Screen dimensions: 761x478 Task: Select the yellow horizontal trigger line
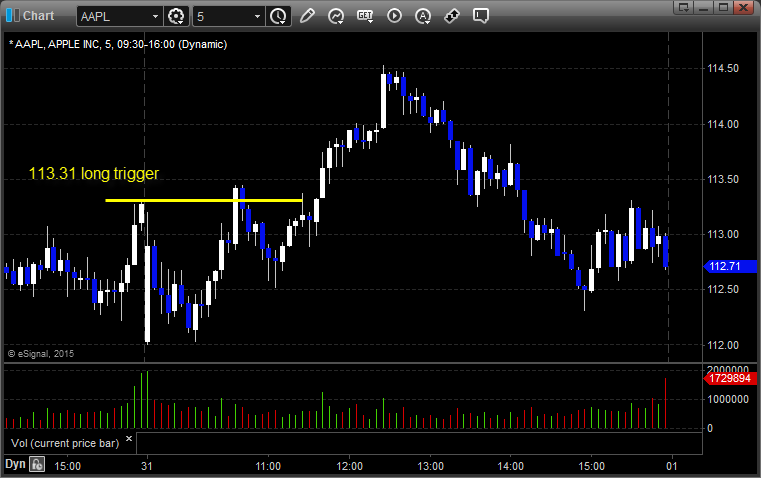tap(204, 200)
